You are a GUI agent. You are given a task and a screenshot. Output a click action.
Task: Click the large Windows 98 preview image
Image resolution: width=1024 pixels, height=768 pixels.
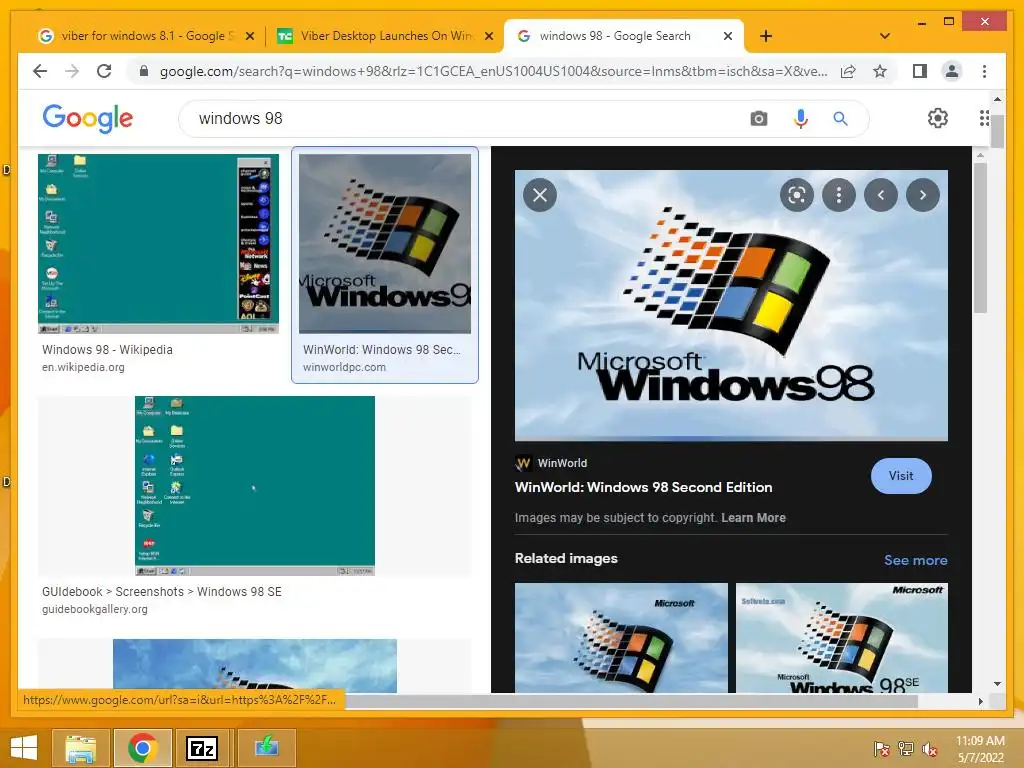coord(731,306)
